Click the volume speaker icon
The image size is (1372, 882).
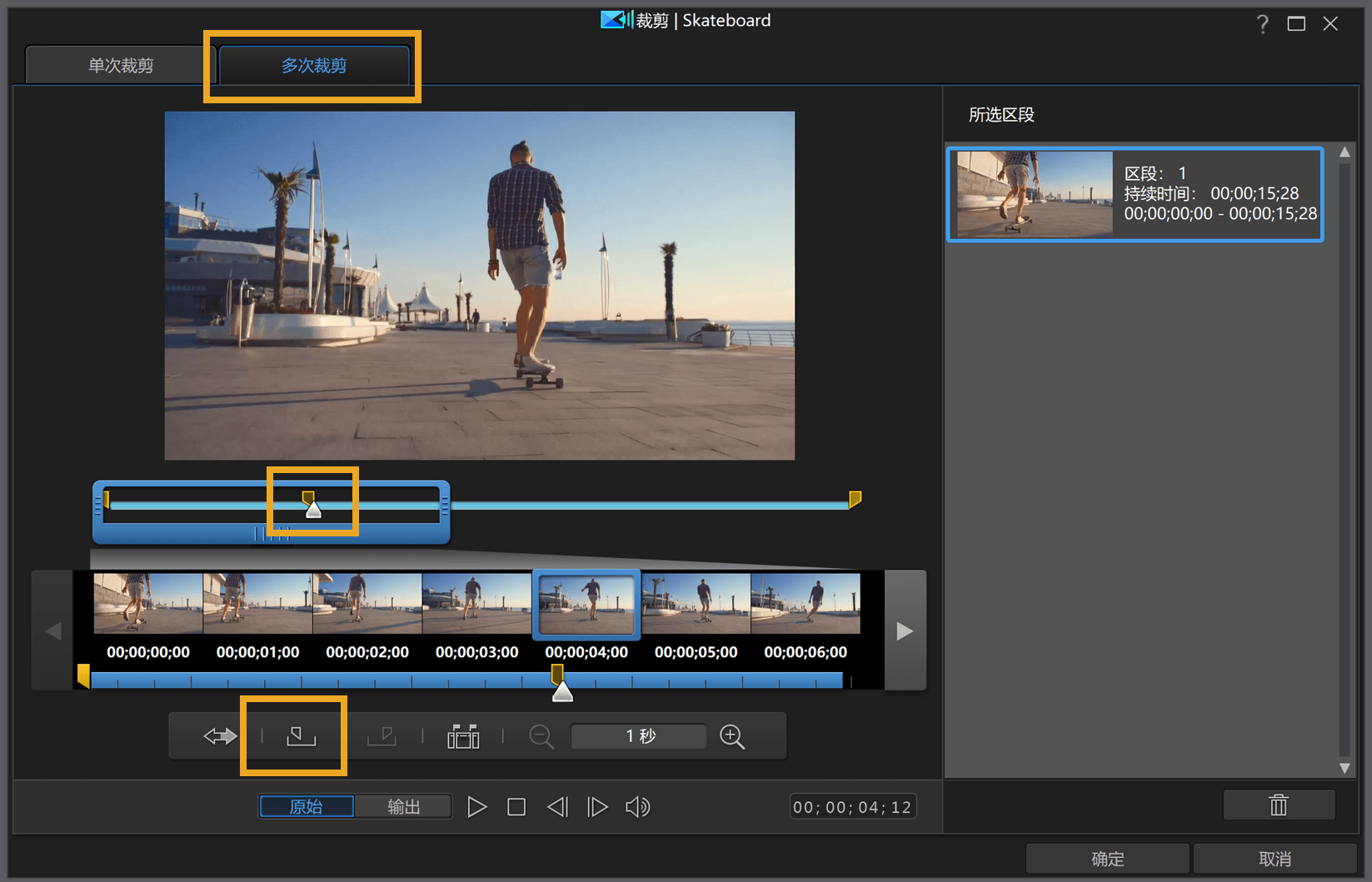638,807
